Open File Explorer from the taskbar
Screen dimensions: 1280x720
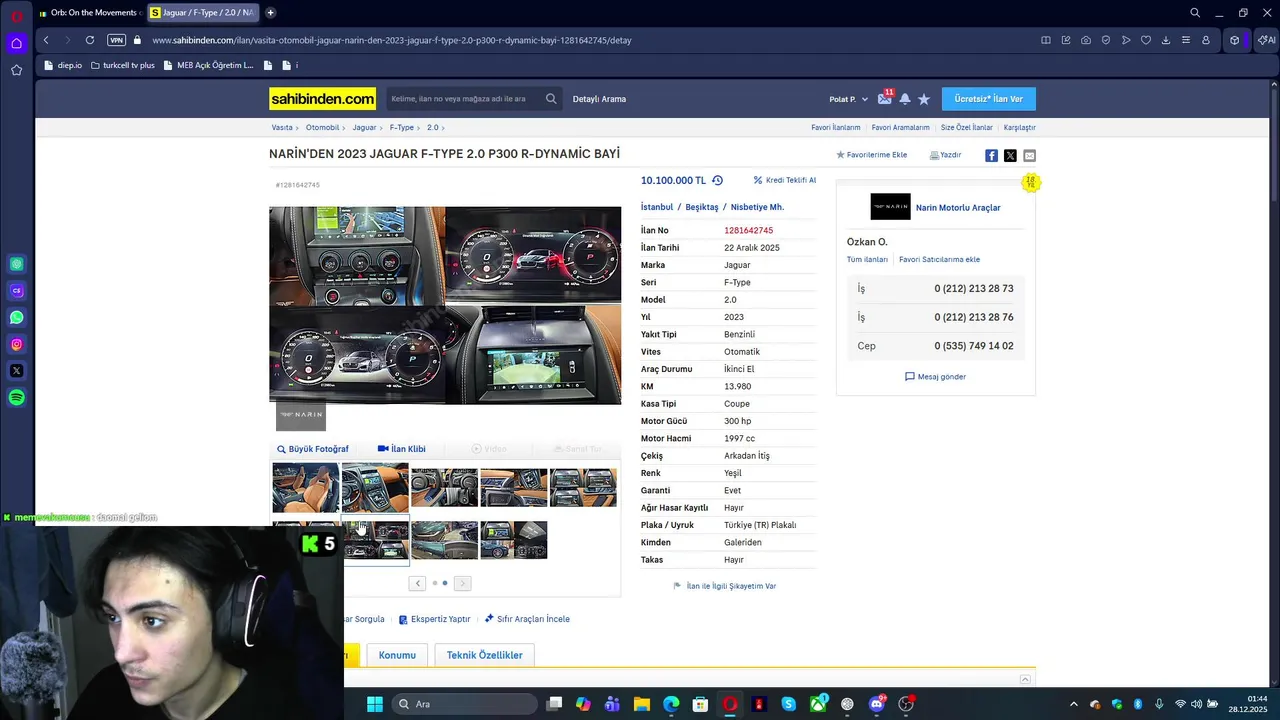(642, 704)
